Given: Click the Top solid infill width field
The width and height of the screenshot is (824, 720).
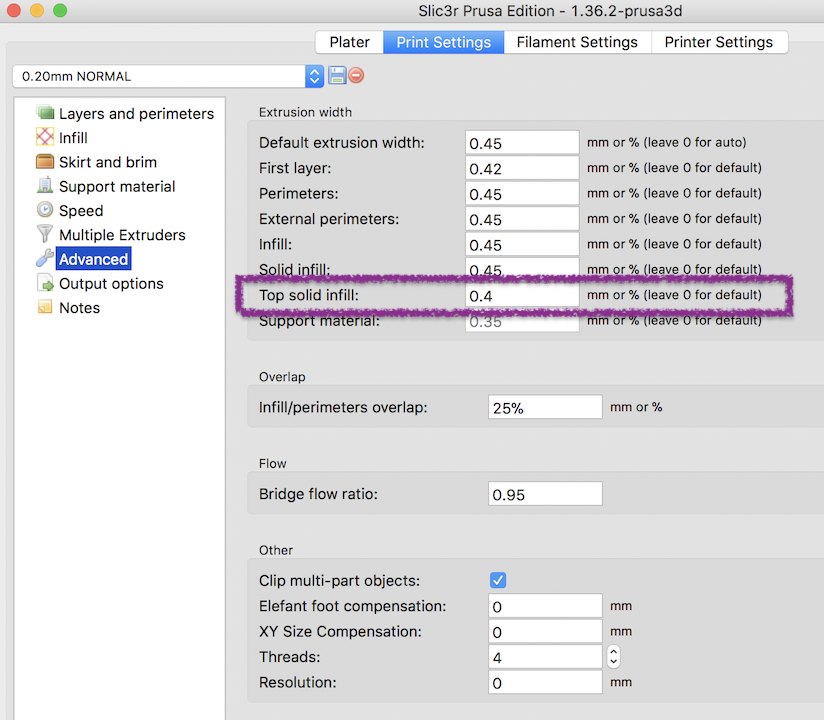Looking at the screenshot, I should click(522, 296).
